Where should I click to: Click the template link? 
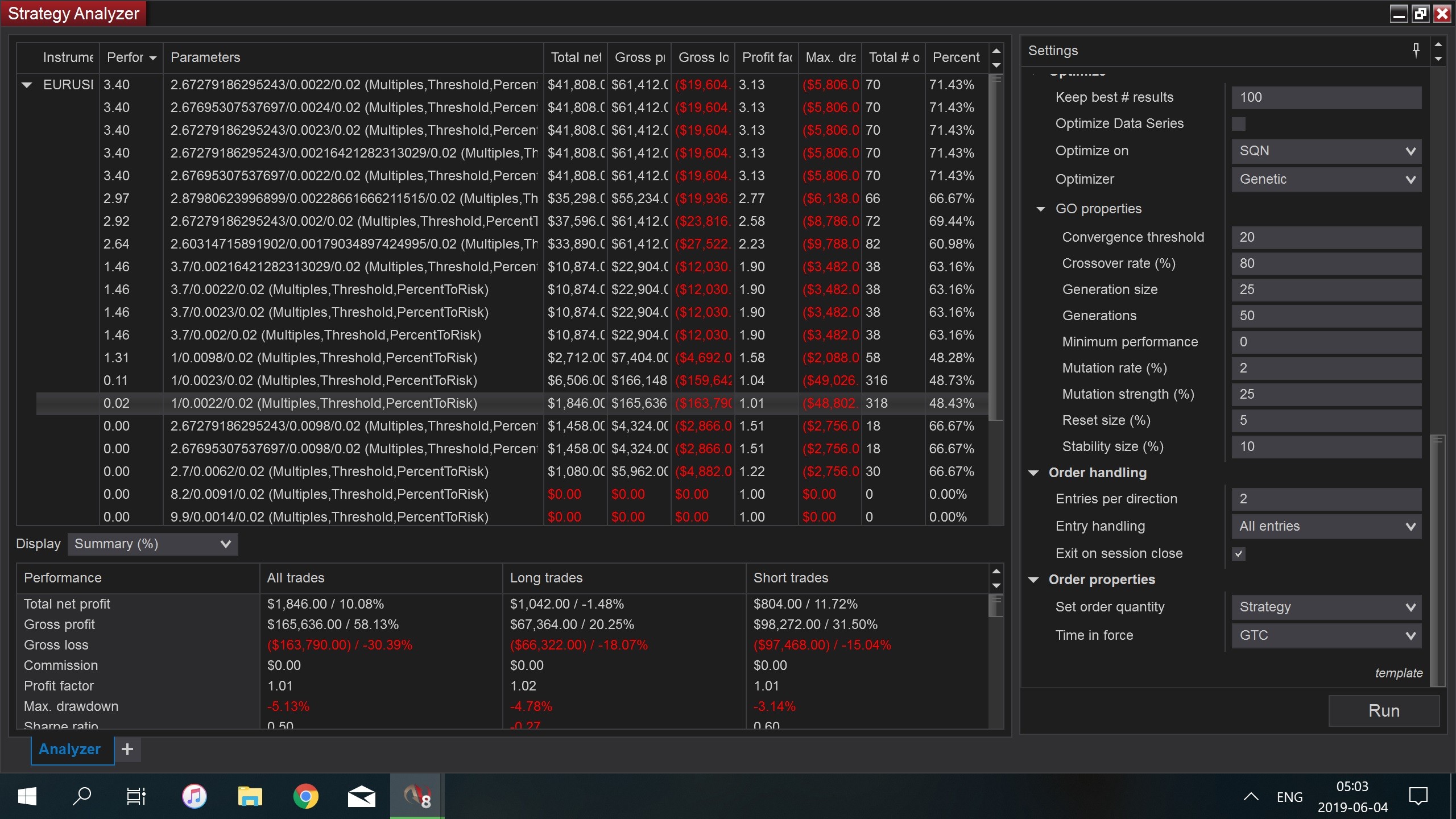coord(1398,673)
